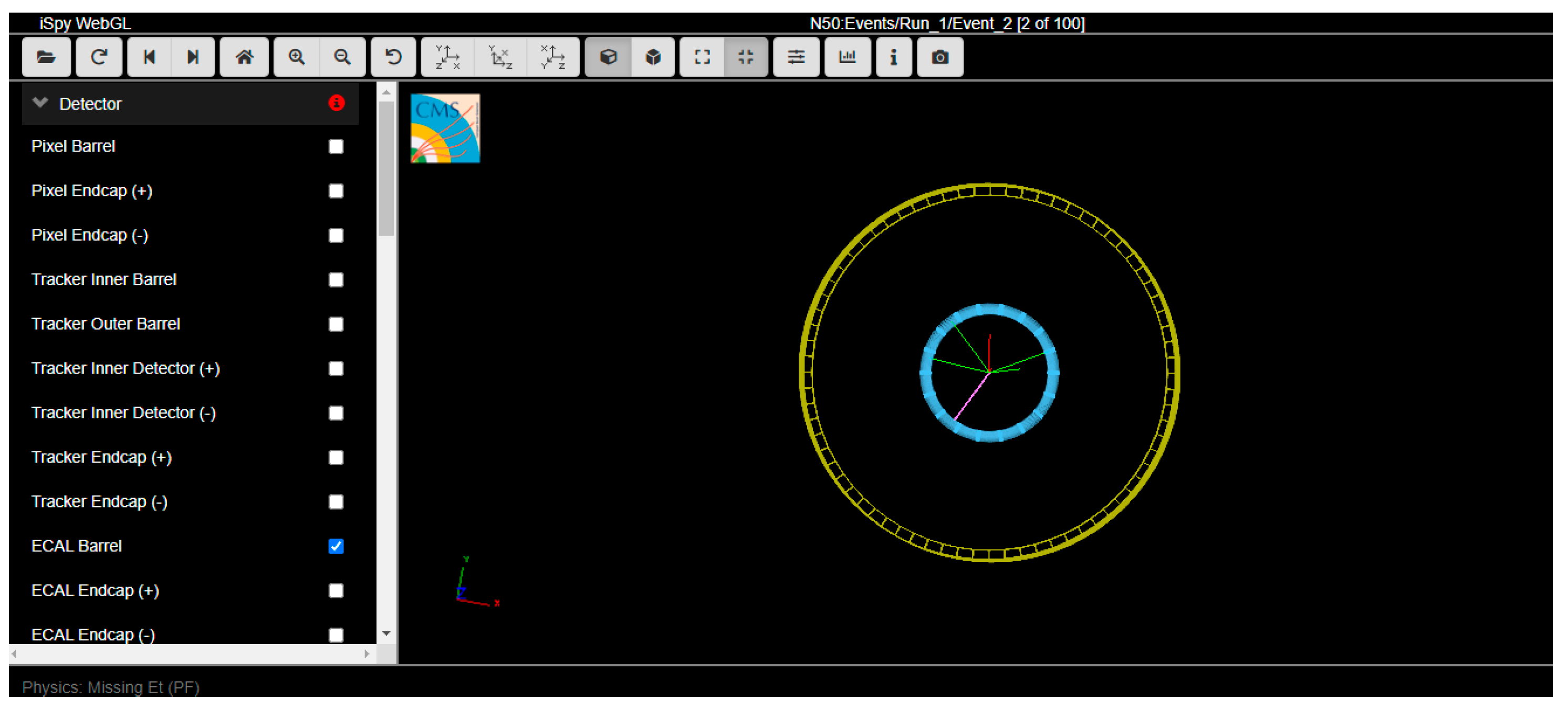Viewport: 1568px width, 709px height.
Task: Click the zoom in magnifier icon
Action: click(297, 57)
